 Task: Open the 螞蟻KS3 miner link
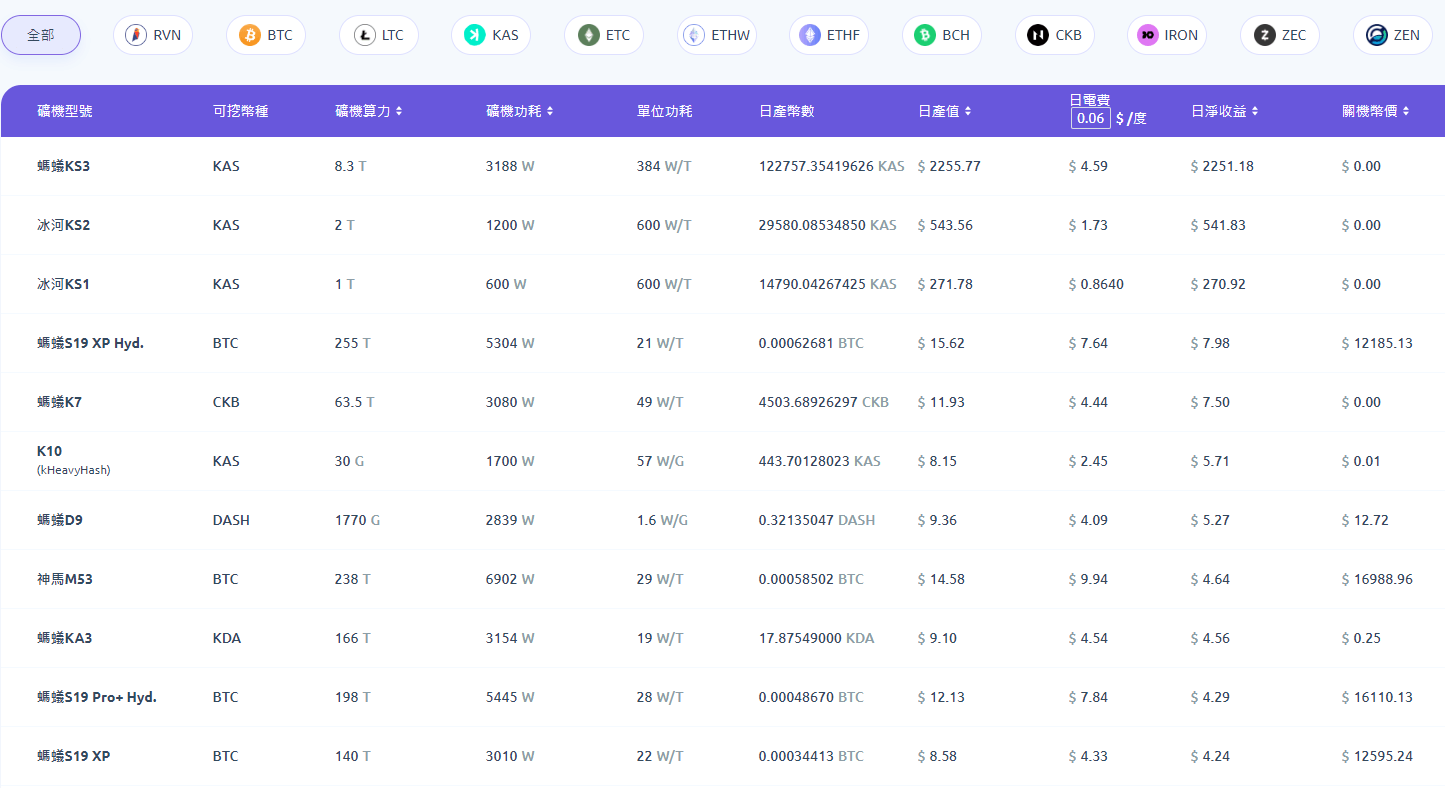[x=63, y=166]
